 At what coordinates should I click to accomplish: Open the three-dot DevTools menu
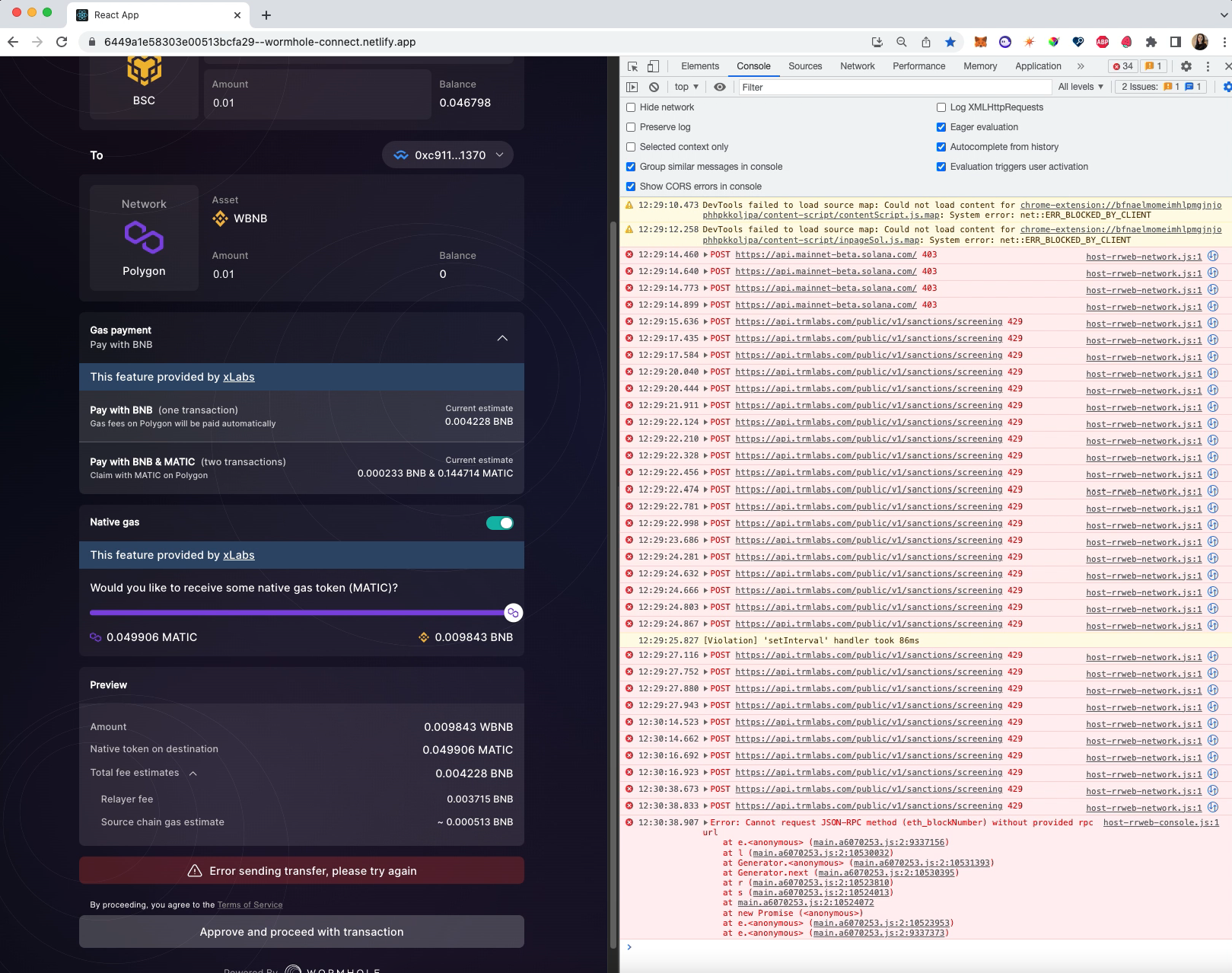[x=1208, y=66]
